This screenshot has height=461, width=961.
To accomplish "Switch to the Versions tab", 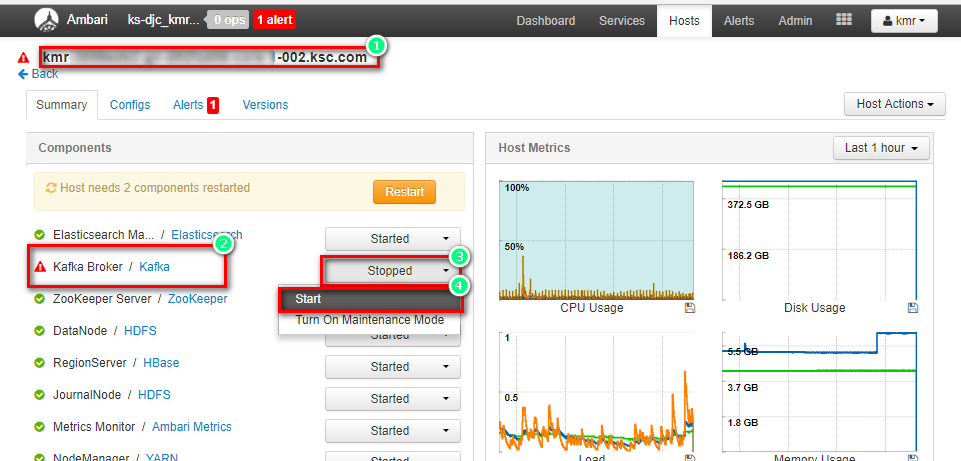I will click(265, 105).
